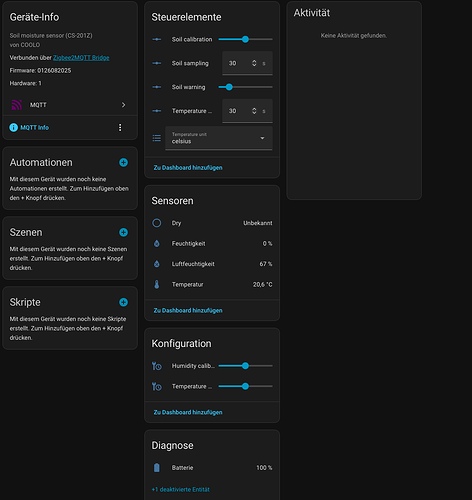This screenshot has width=472, height=500.
Task: Add a new automation with plus icon
Action: point(123,162)
